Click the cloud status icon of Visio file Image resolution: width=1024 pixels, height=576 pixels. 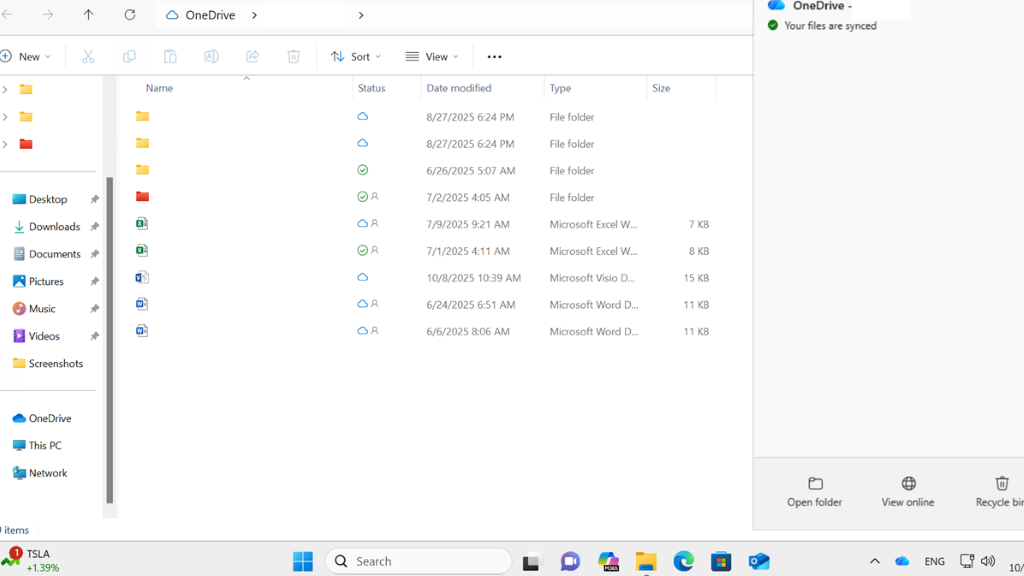coord(362,278)
